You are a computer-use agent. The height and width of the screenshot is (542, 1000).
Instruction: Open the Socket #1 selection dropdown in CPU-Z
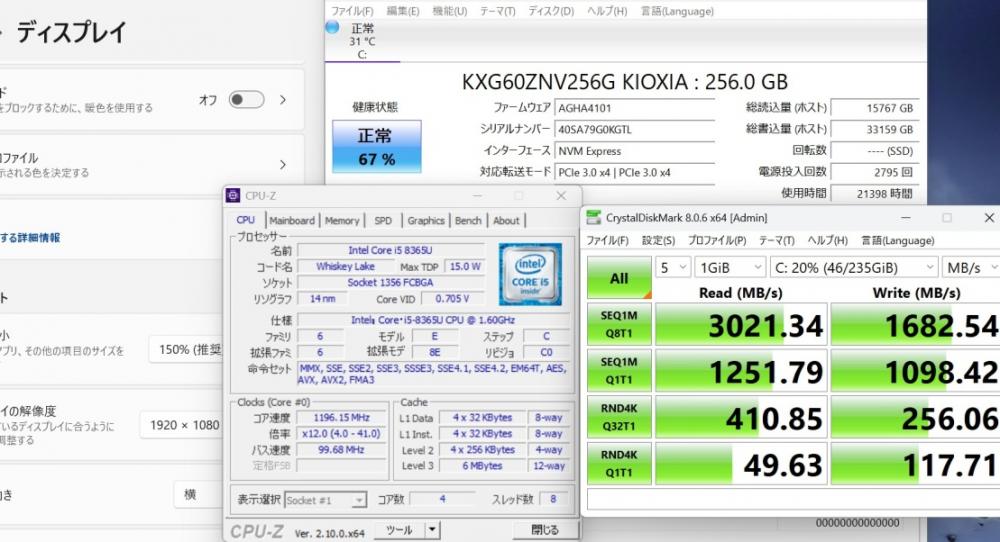click(326, 500)
